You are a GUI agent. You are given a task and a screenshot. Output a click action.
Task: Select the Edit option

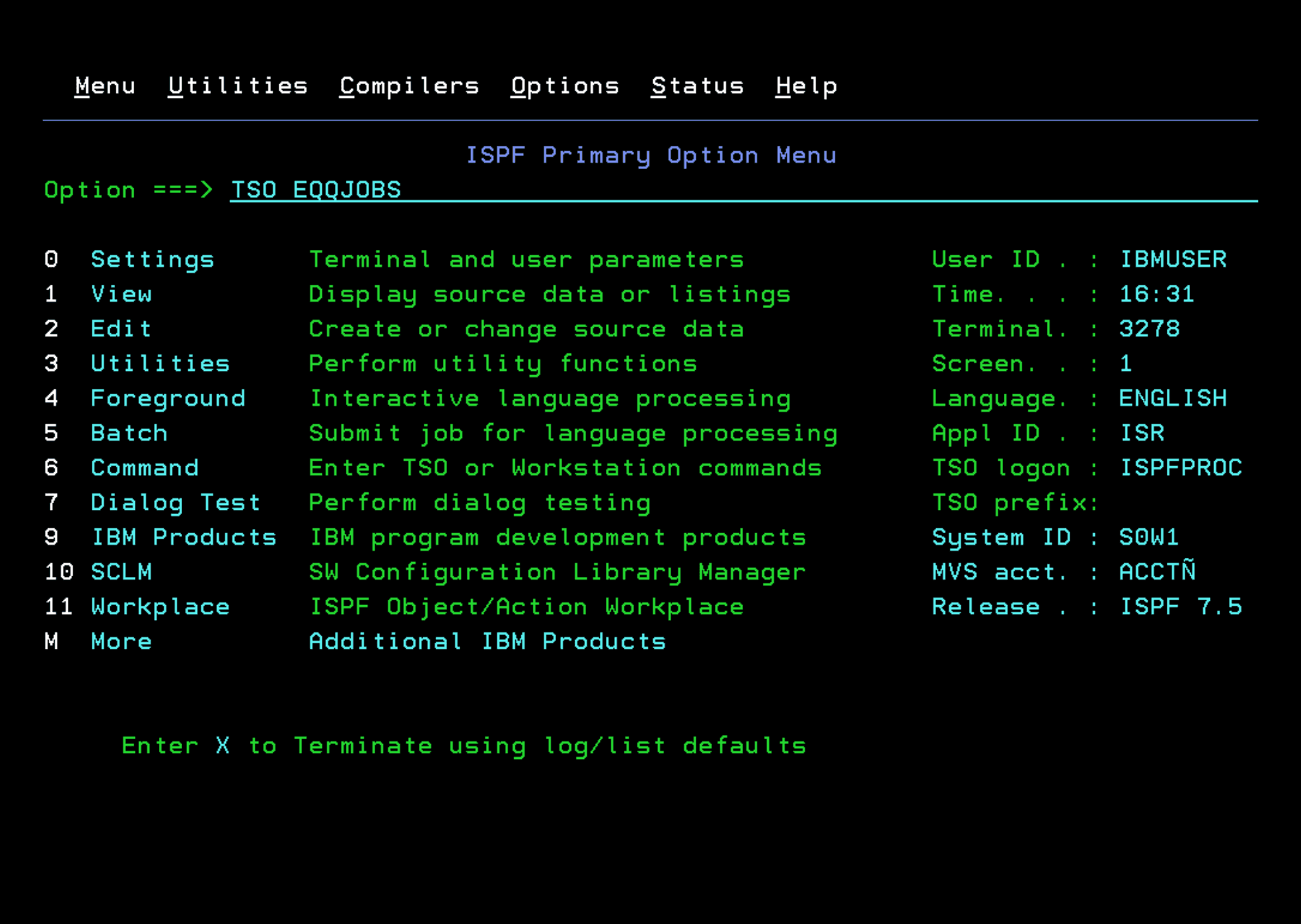pyautogui.click(x=121, y=329)
